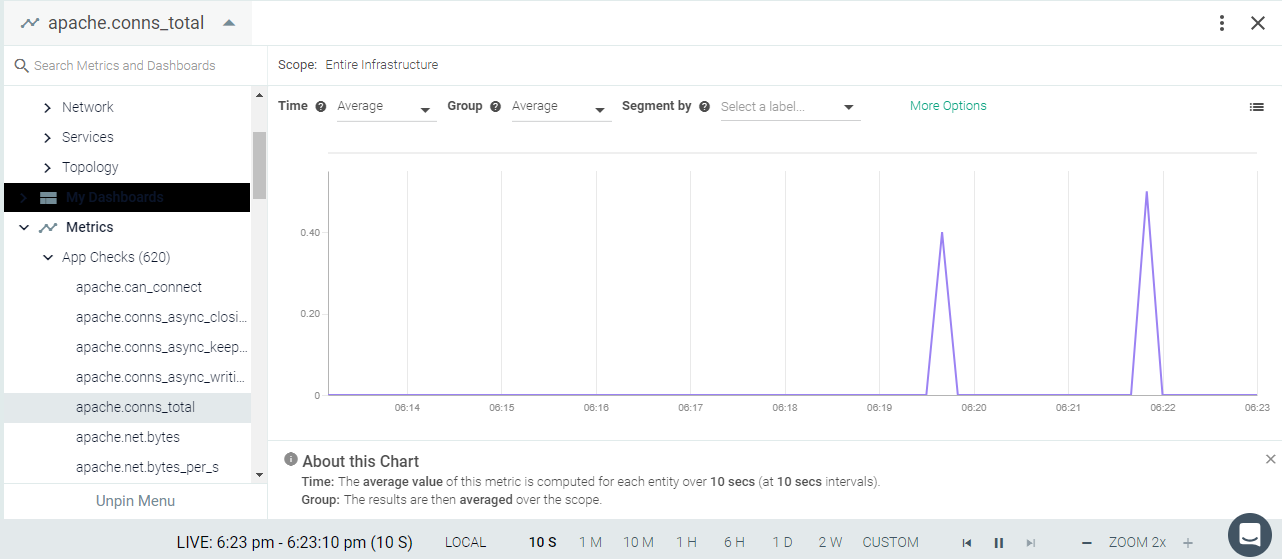The height and width of the screenshot is (559, 1282).
Task: Open the chat support bubble
Action: (x=1248, y=534)
